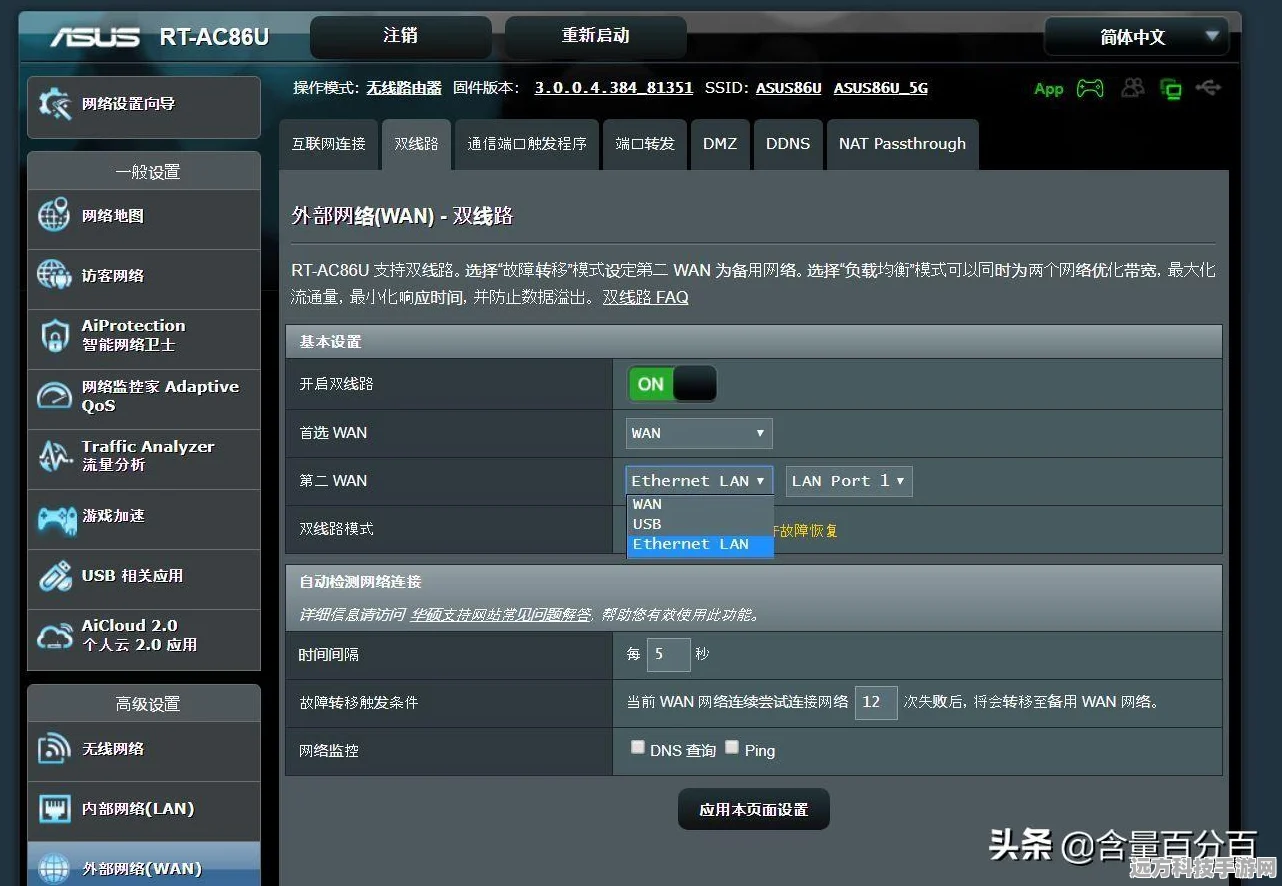Switch to the Dual WAN tab
This screenshot has height=886, width=1282.
(416, 144)
